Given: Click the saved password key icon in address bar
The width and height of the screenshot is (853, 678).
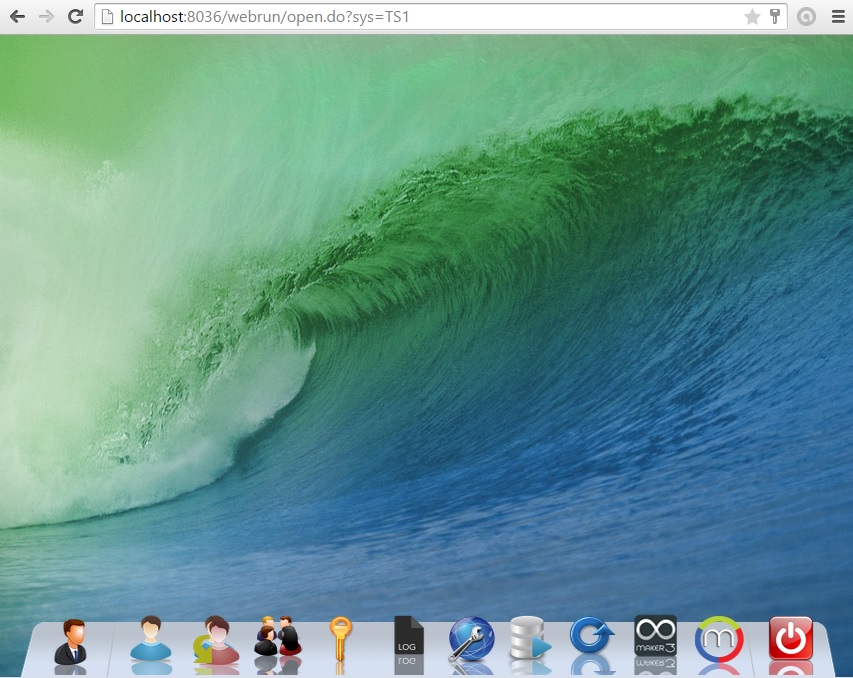Looking at the screenshot, I should pos(774,17).
